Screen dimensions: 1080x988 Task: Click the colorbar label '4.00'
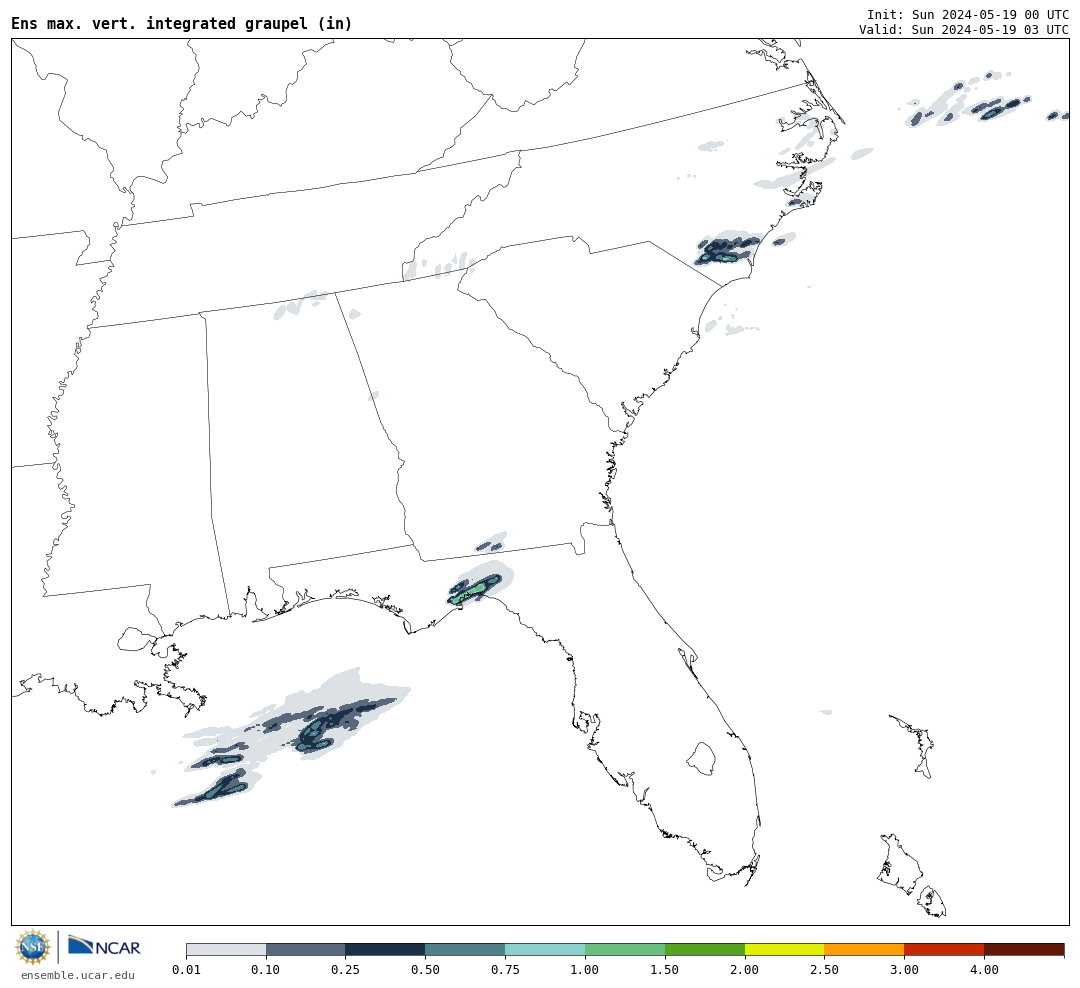pyautogui.click(x=984, y=969)
